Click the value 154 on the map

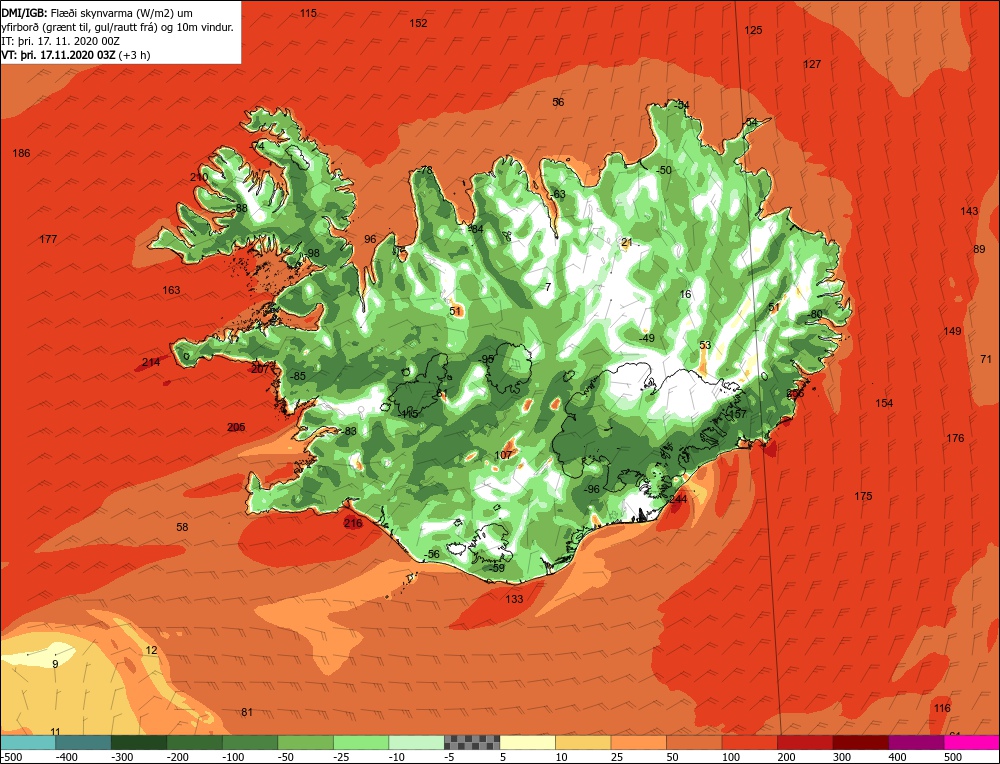click(x=884, y=403)
